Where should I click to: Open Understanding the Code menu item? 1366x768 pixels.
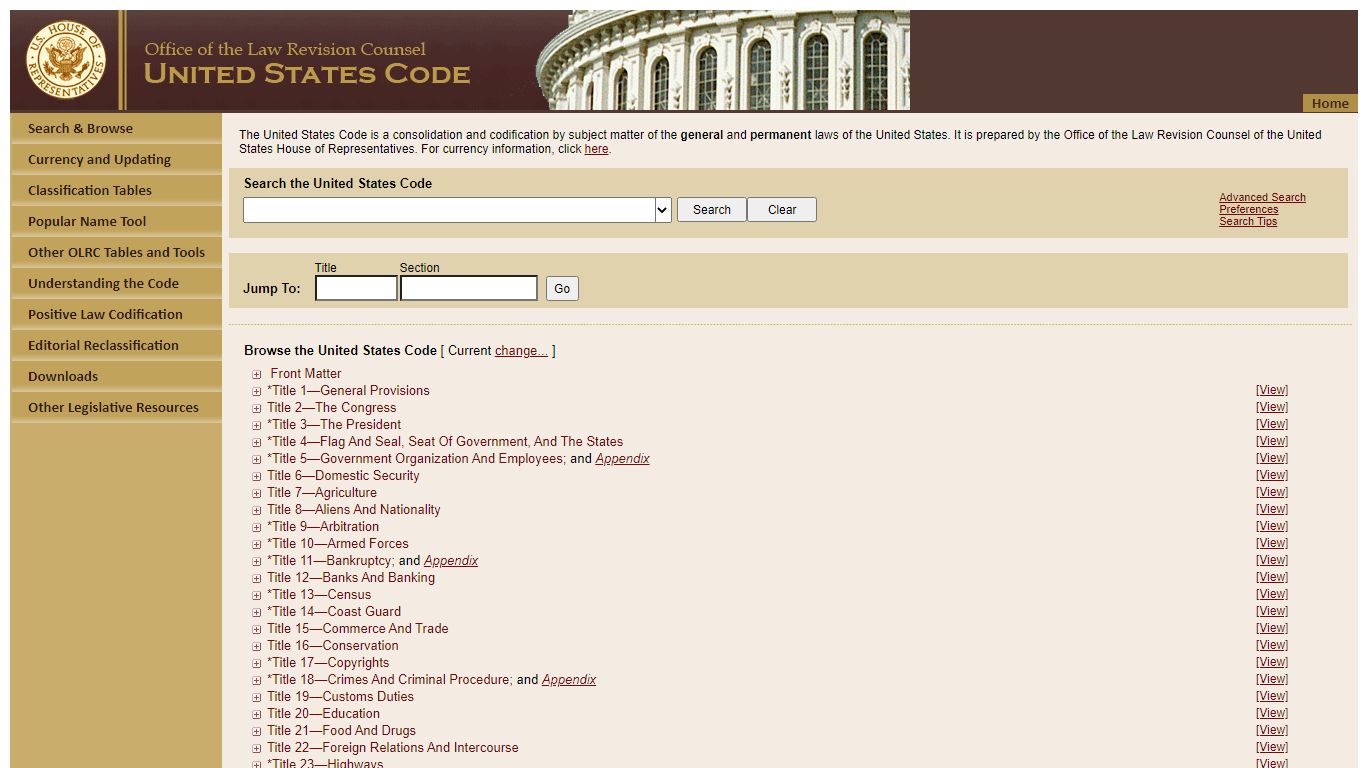[x=116, y=283]
